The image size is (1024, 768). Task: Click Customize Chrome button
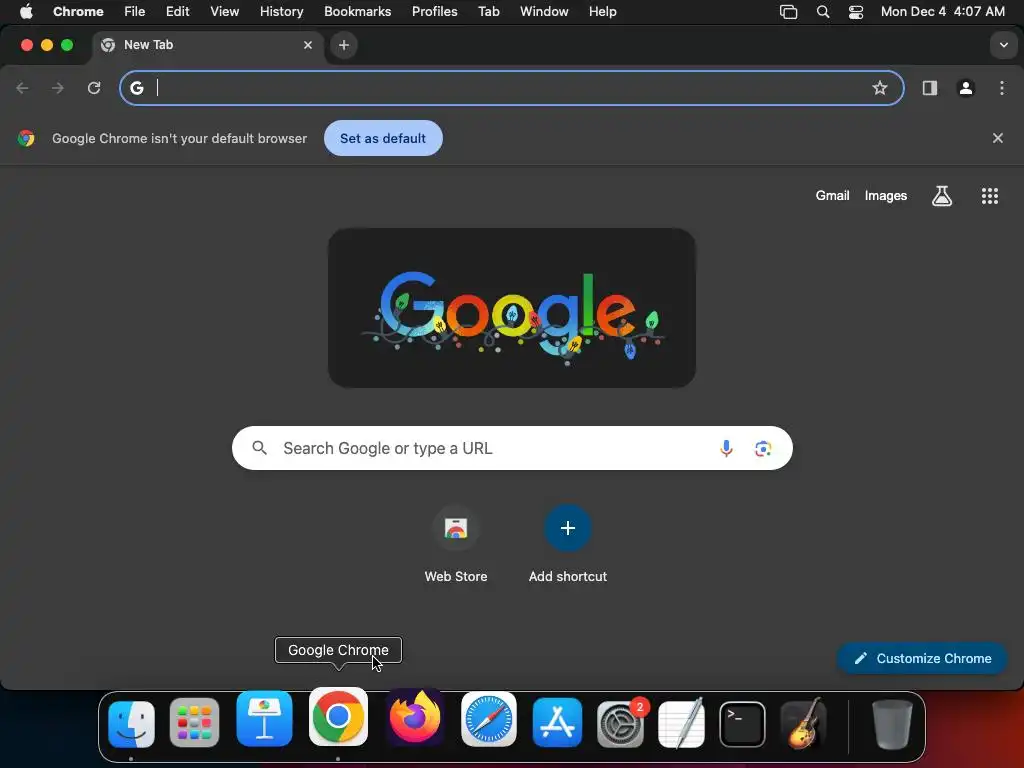coord(922,658)
